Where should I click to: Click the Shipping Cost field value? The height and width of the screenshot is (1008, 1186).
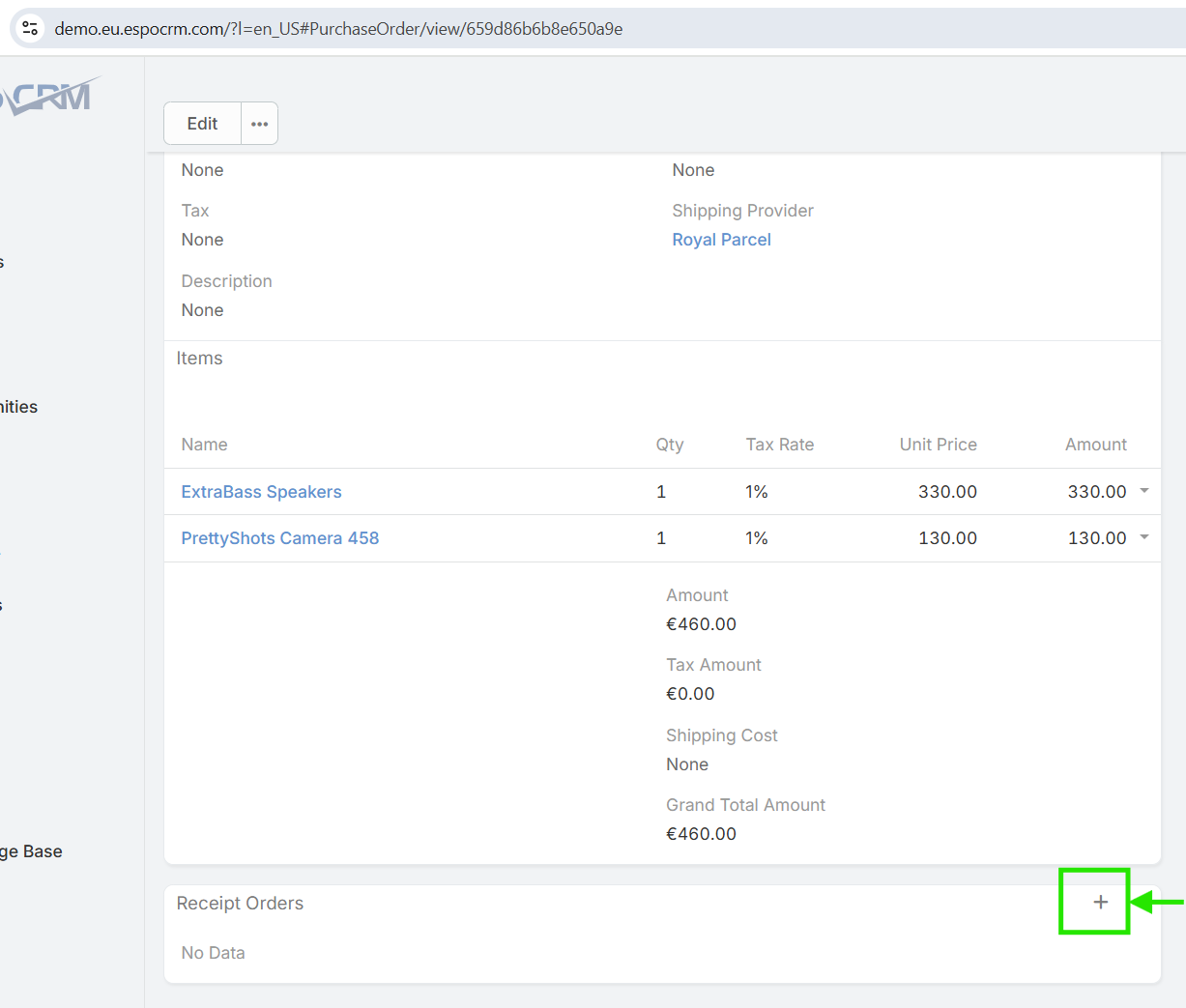tap(687, 764)
